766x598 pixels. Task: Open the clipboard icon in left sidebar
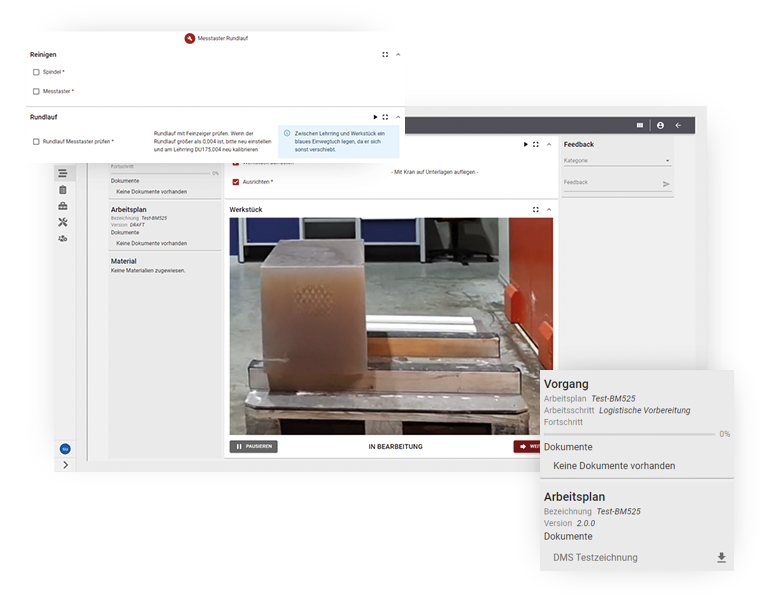tap(63, 190)
